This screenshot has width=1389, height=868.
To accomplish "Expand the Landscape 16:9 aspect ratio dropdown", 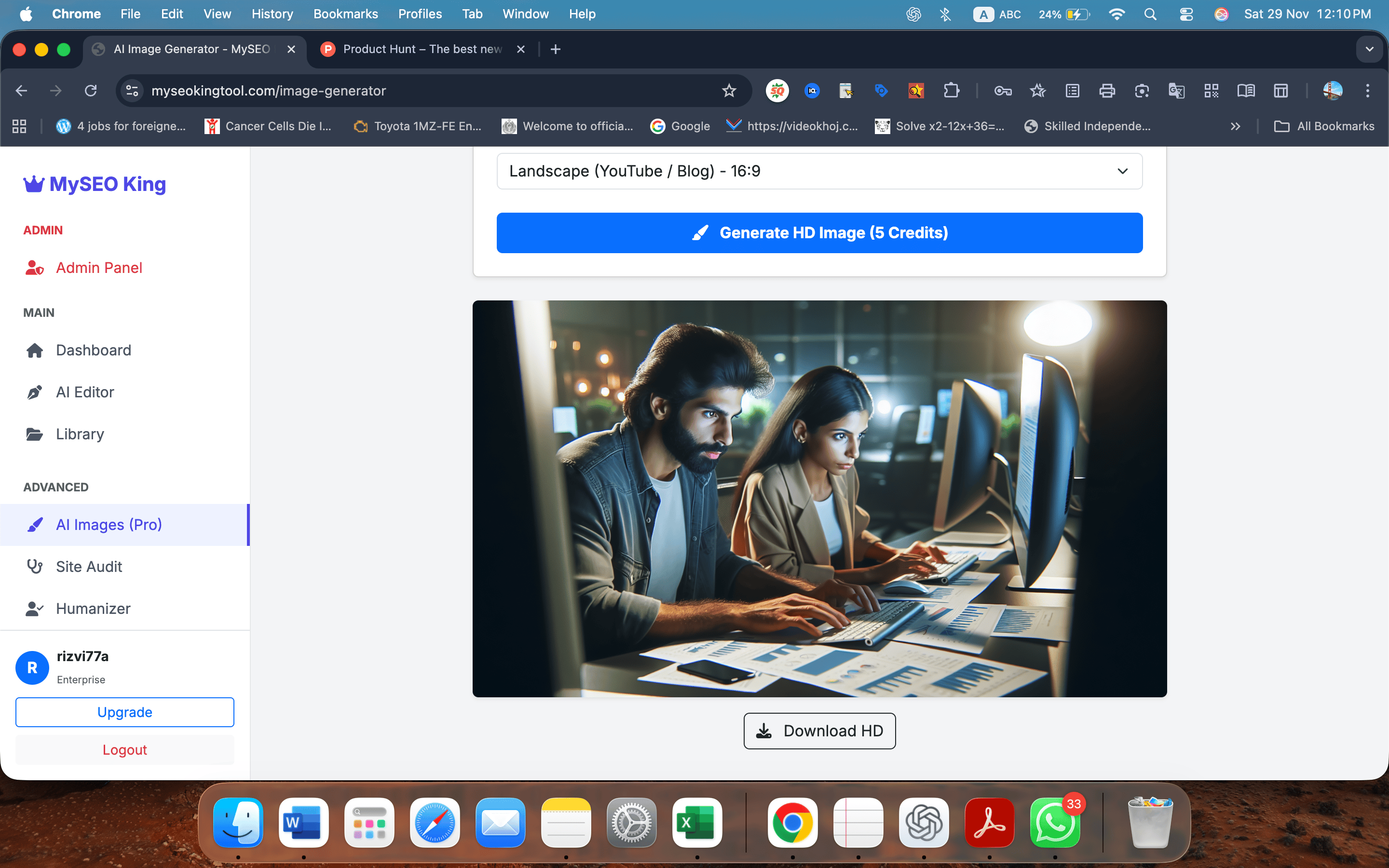I will tap(819, 171).
